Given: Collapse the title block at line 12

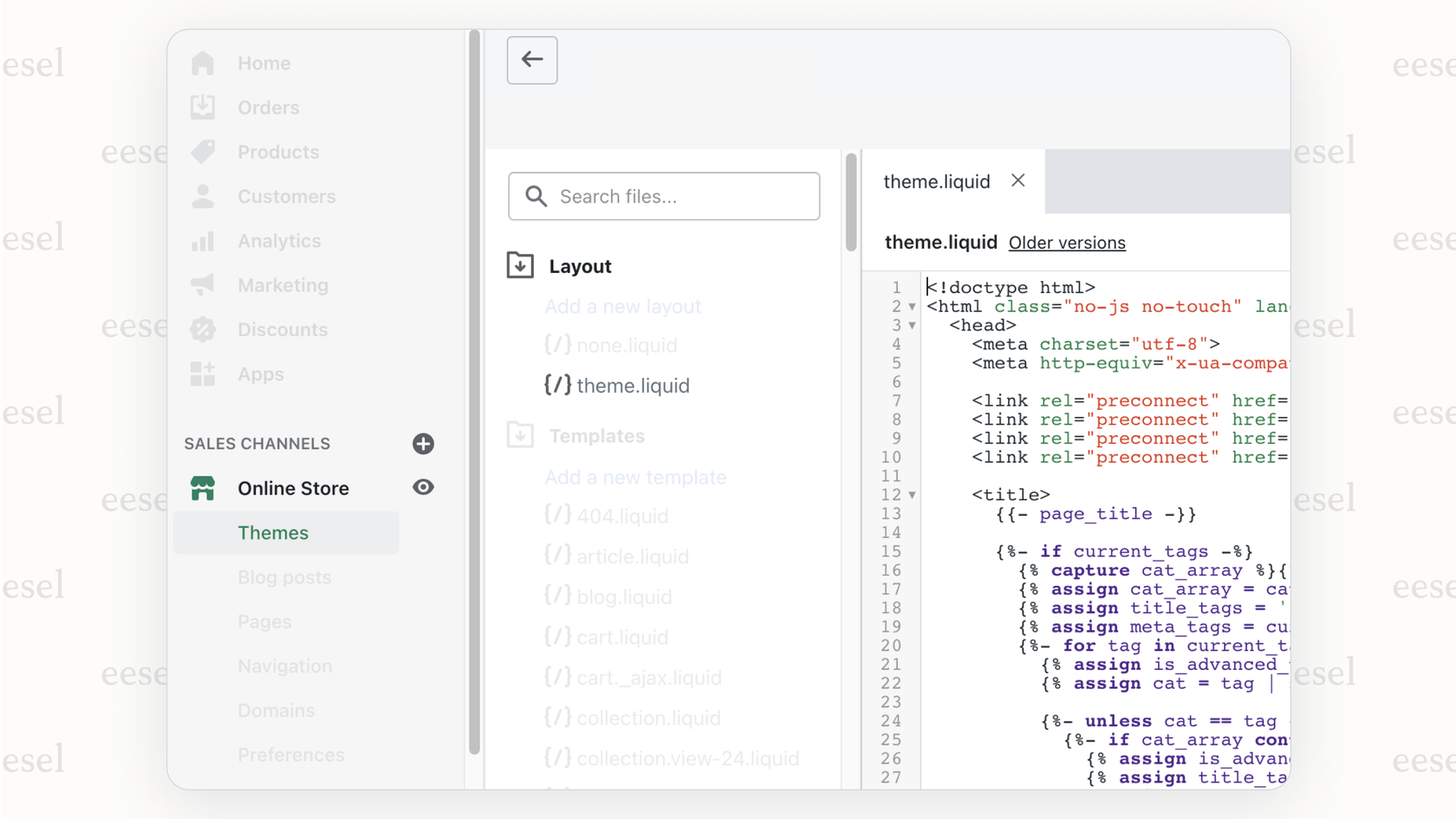Looking at the screenshot, I should [x=912, y=495].
